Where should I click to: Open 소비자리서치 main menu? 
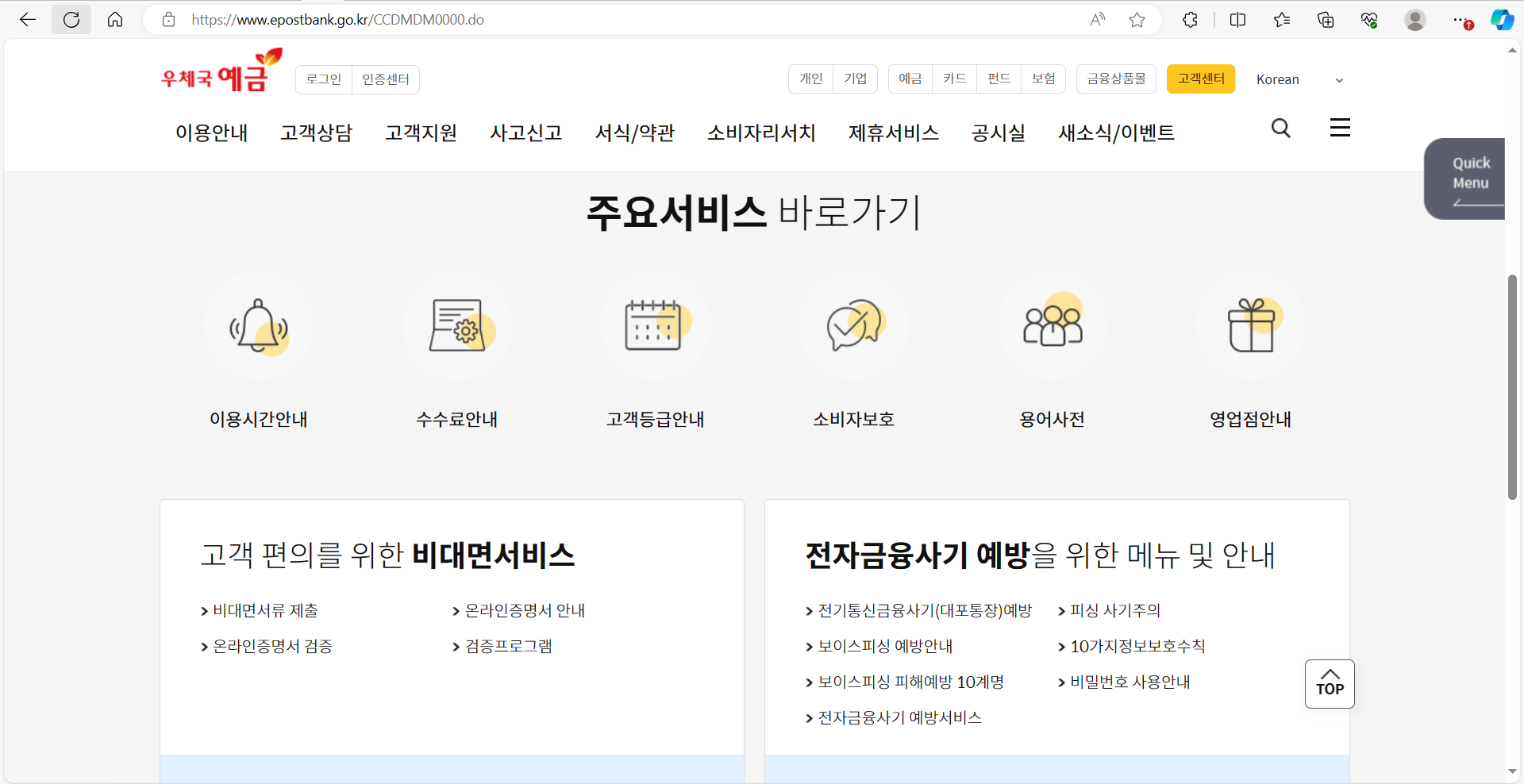point(761,133)
